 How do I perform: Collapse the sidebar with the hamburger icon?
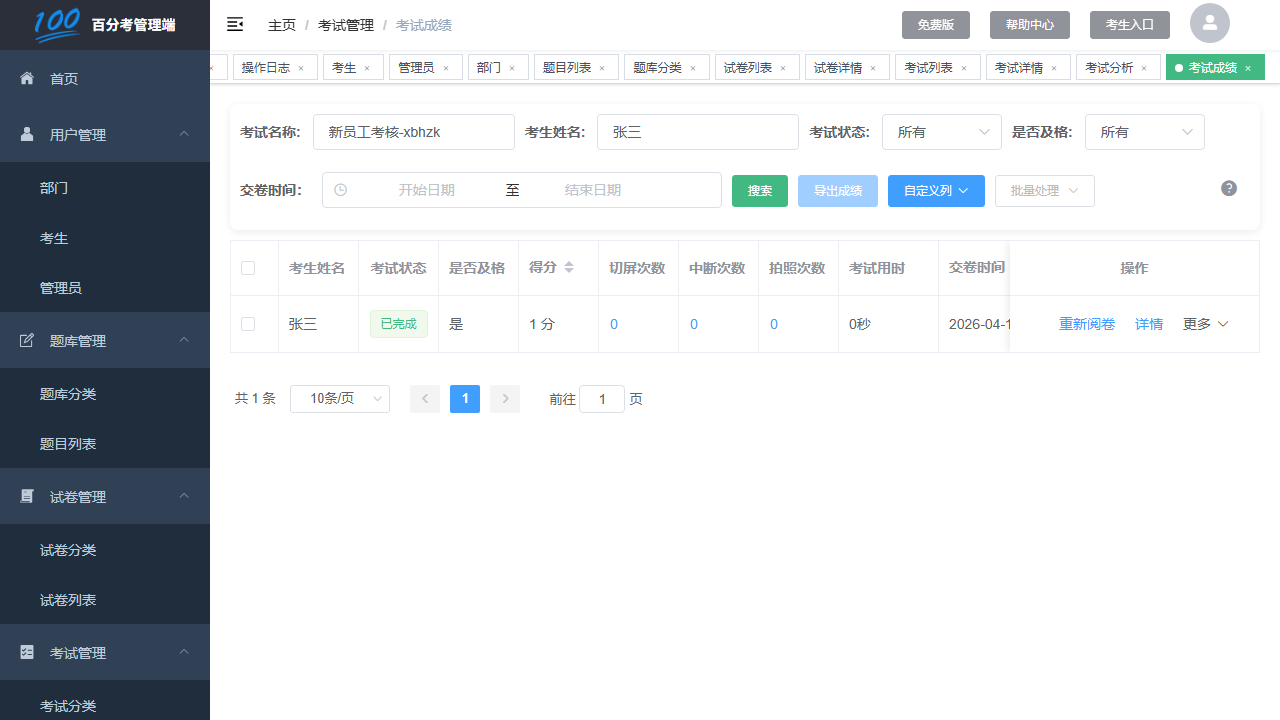pyautogui.click(x=235, y=24)
